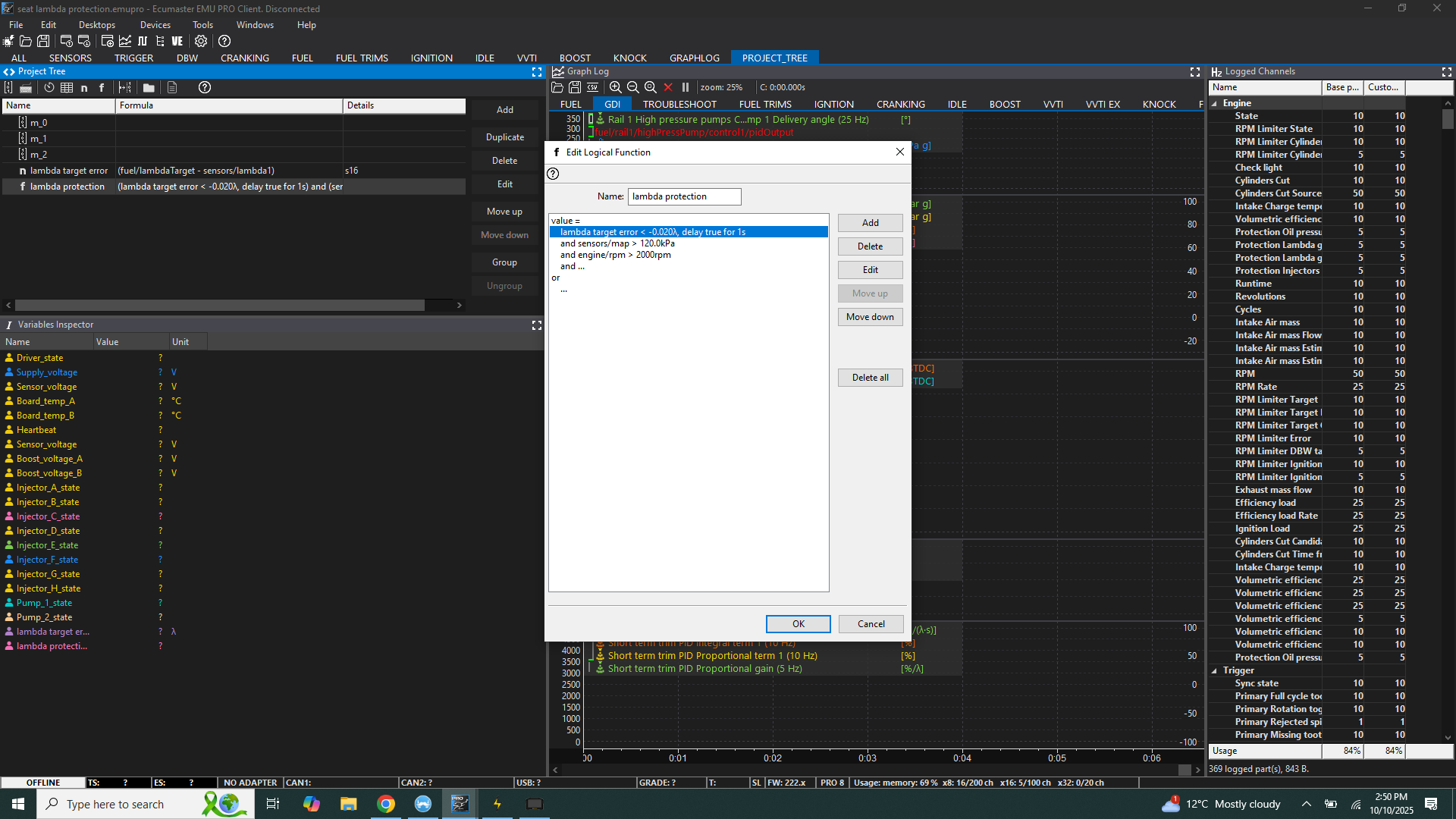Collapse the Trigger channel group

point(1215,670)
